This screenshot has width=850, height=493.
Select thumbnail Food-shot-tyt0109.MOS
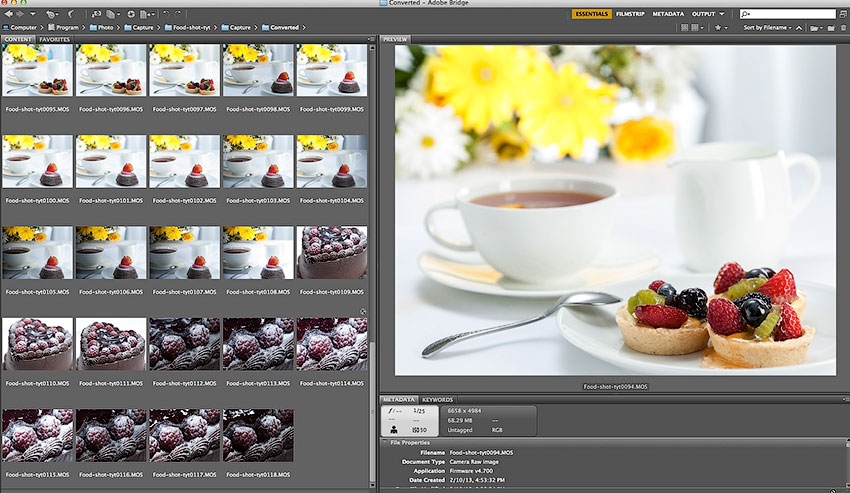tap(332, 253)
